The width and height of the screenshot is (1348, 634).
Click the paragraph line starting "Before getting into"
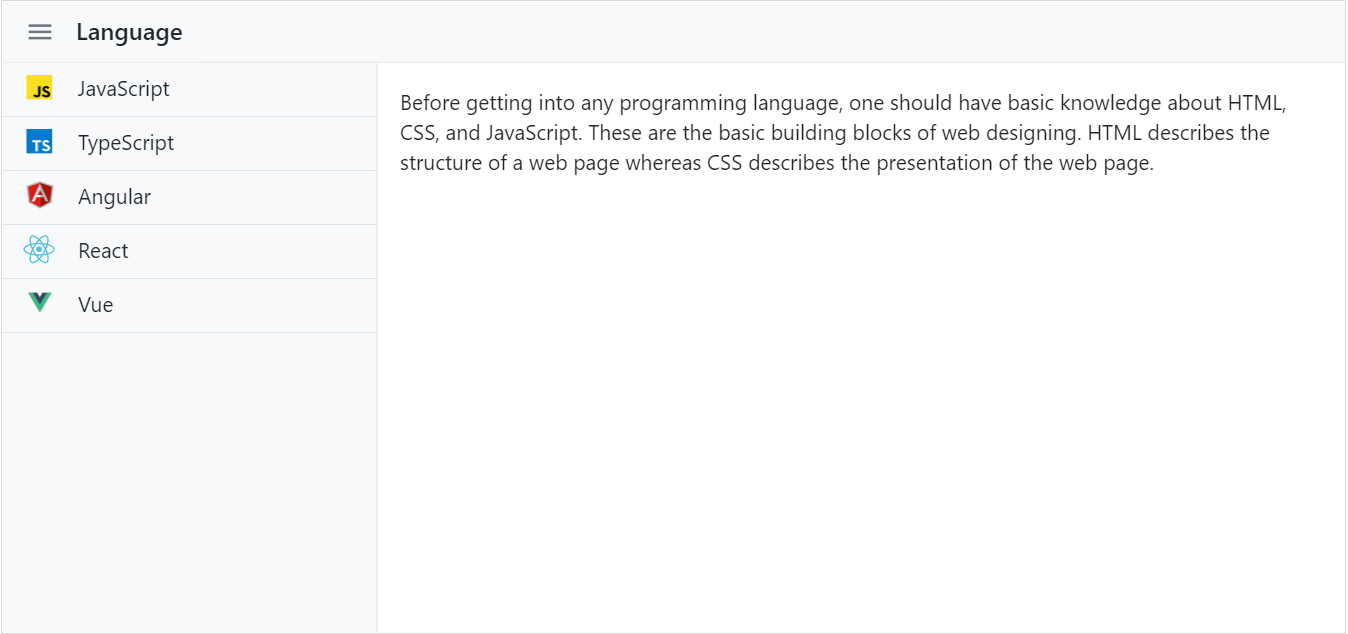pos(843,103)
